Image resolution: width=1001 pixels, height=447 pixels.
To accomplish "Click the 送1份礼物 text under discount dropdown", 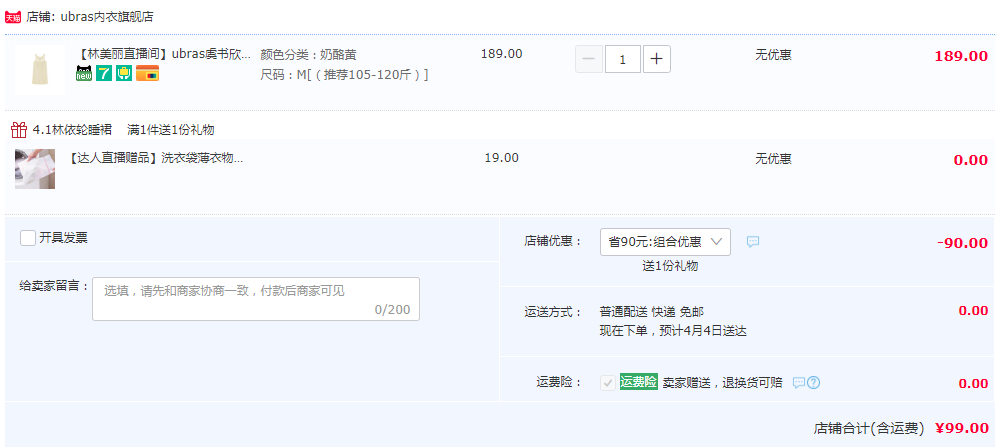I will click(x=670, y=266).
